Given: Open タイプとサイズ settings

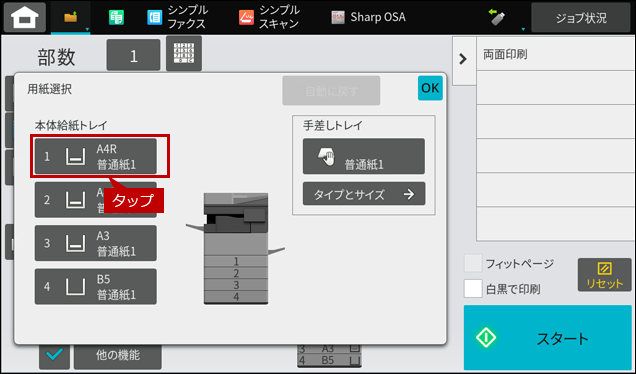Looking at the screenshot, I should [364, 194].
